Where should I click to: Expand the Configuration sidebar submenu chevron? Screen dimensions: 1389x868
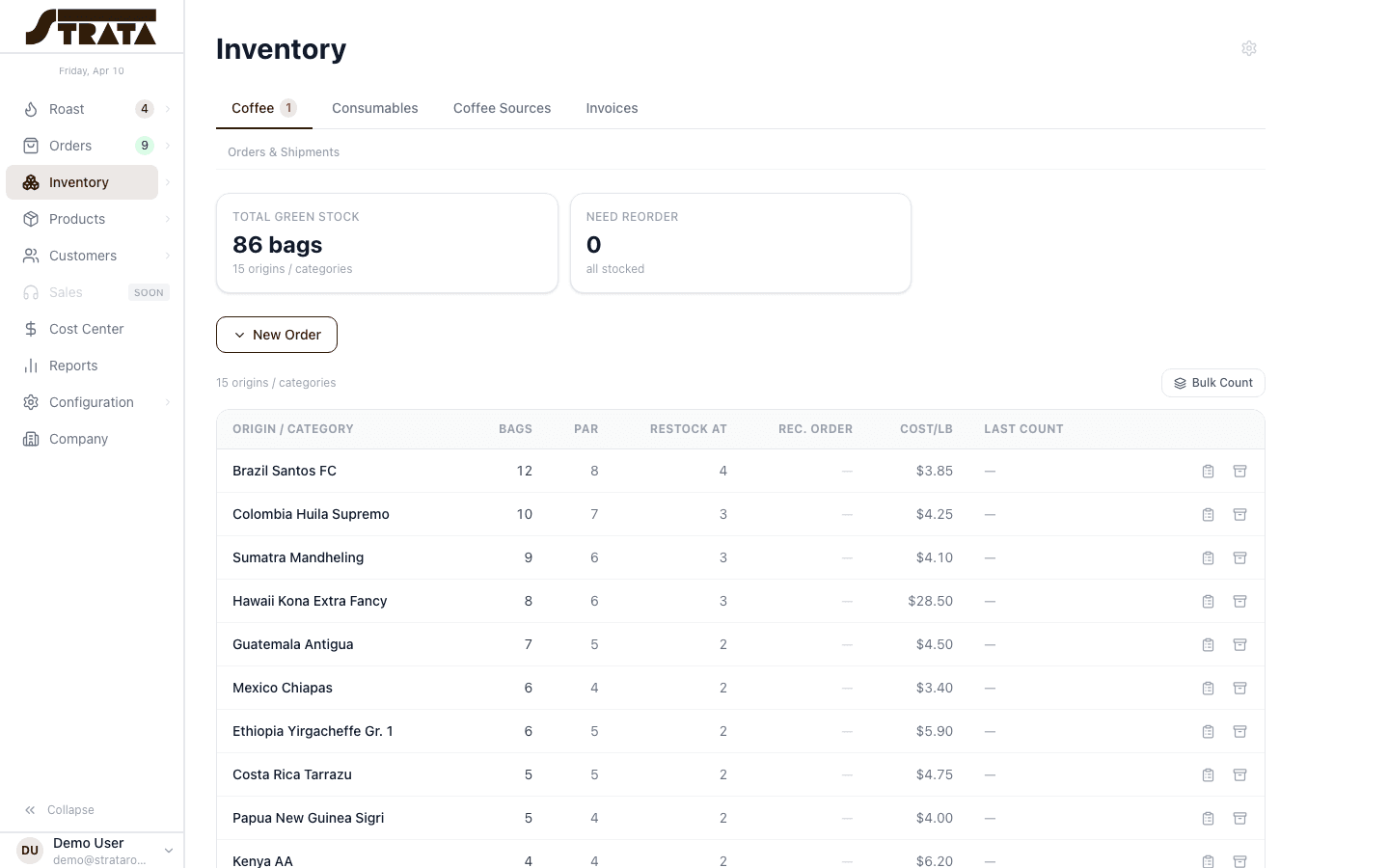(x=168, y=402)
